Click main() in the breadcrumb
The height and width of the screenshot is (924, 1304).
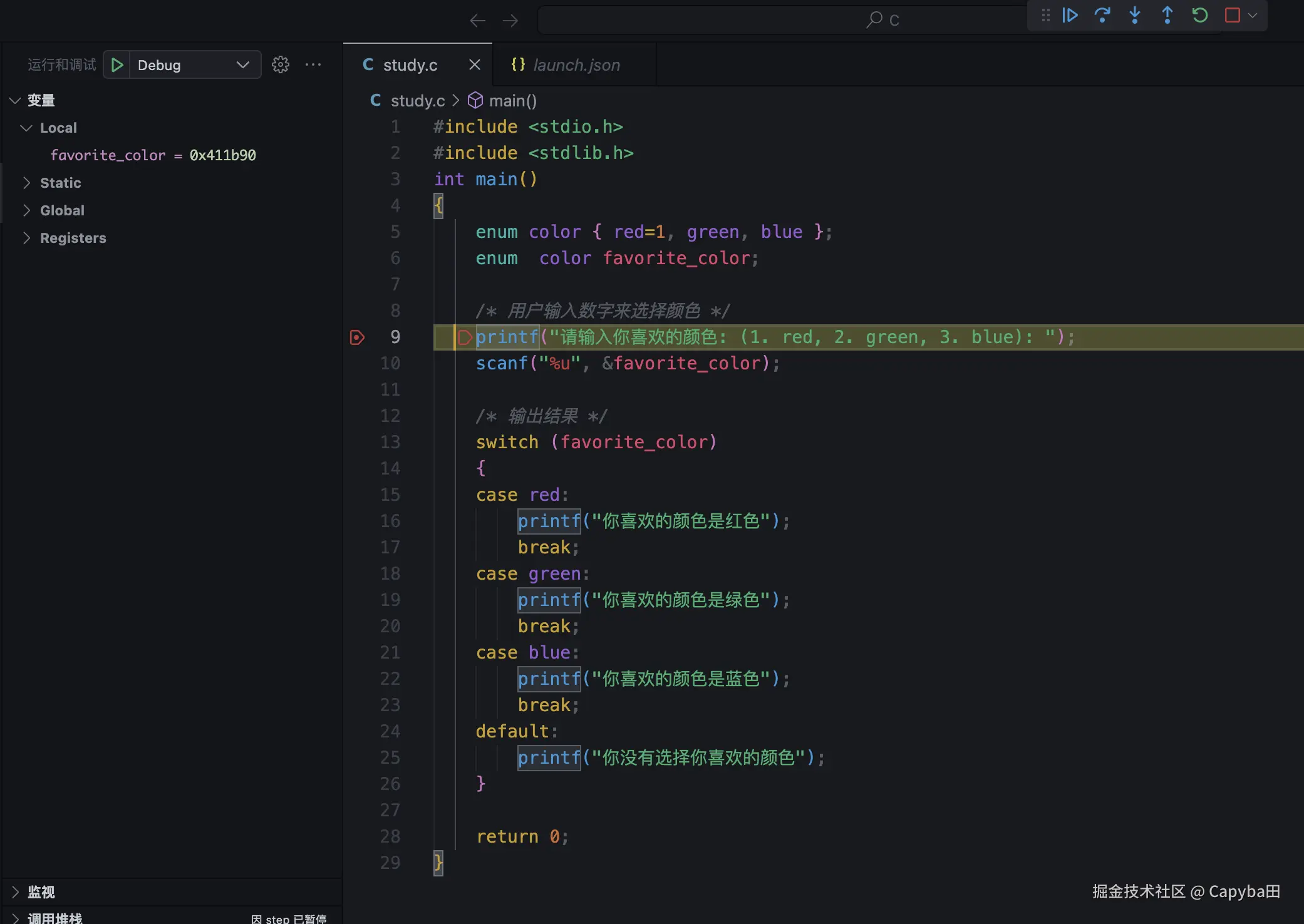[512, 101]
